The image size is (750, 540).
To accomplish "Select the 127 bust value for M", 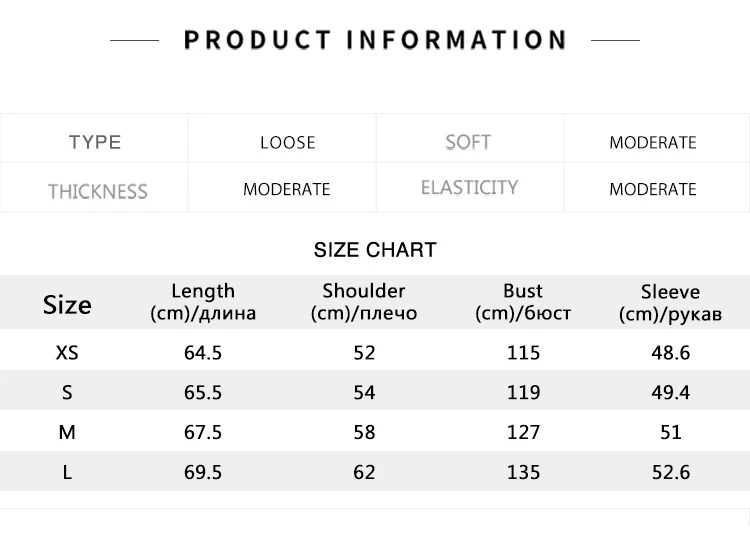I will [523, 432].
